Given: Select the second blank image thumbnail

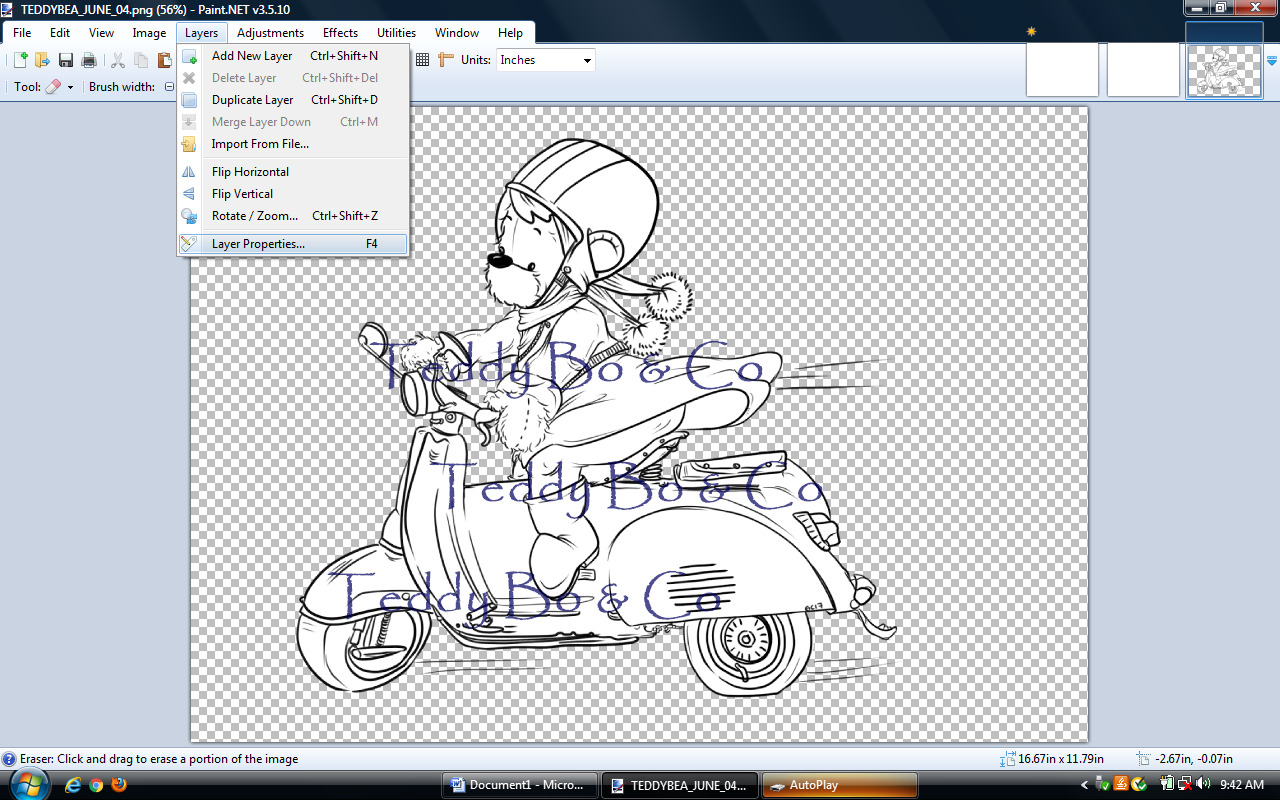Looking at the screenshot, I should tap(1143, 70).
